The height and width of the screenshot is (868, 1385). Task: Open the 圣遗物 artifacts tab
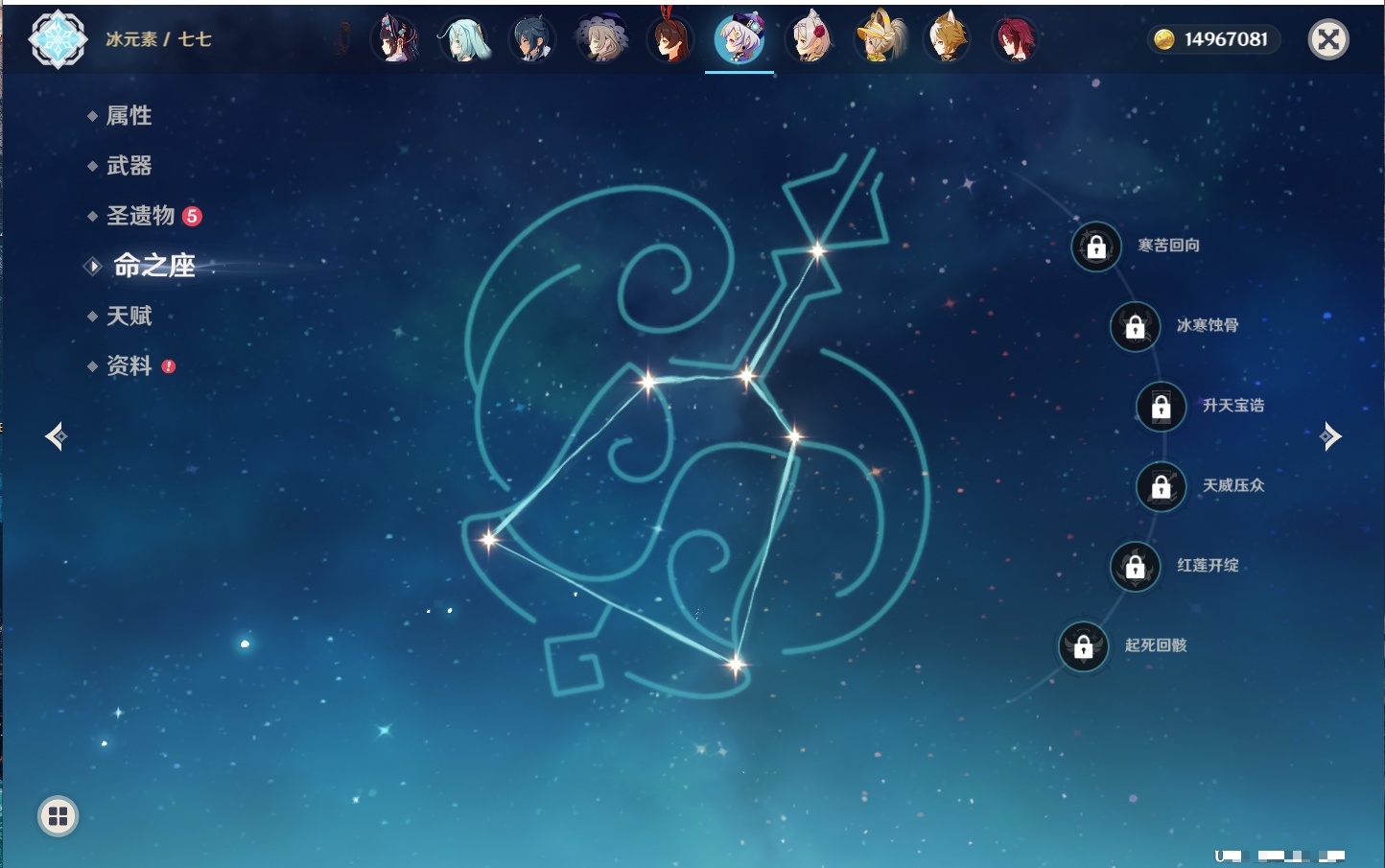[x=140, y=216]
